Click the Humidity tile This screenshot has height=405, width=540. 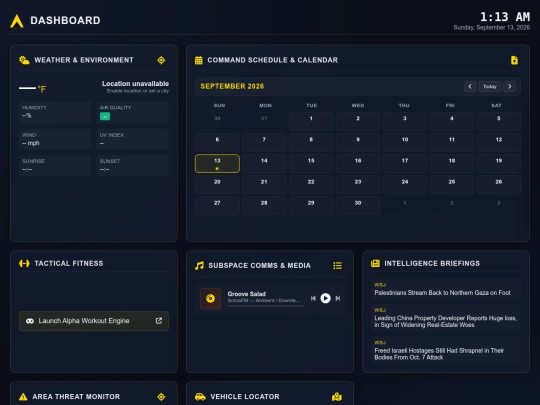pyautogui.click(x=55, y=112)
